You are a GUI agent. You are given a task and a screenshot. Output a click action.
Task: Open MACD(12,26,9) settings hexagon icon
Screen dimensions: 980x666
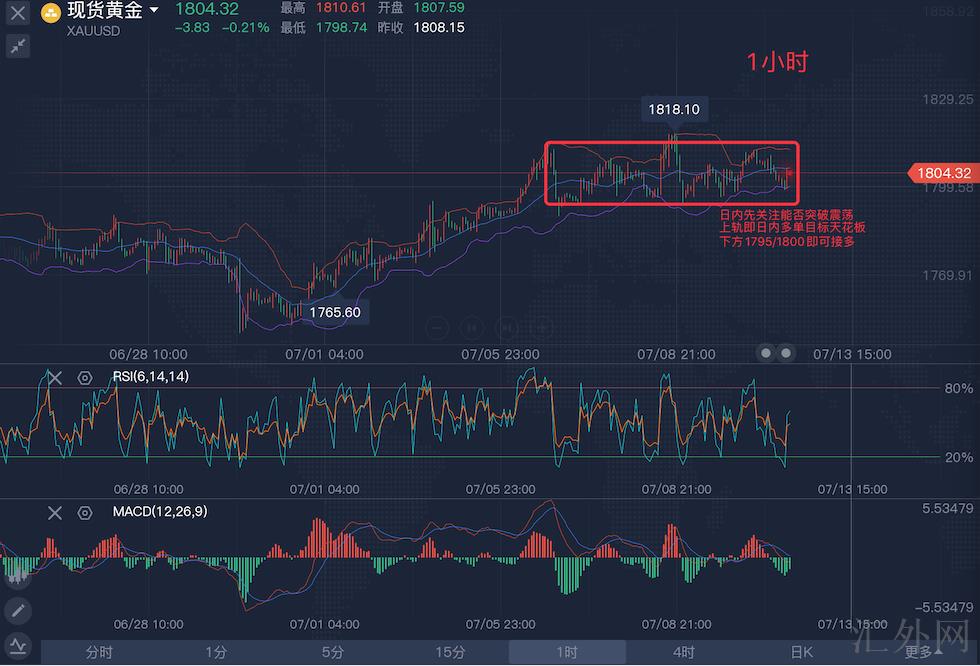point(85,512)
